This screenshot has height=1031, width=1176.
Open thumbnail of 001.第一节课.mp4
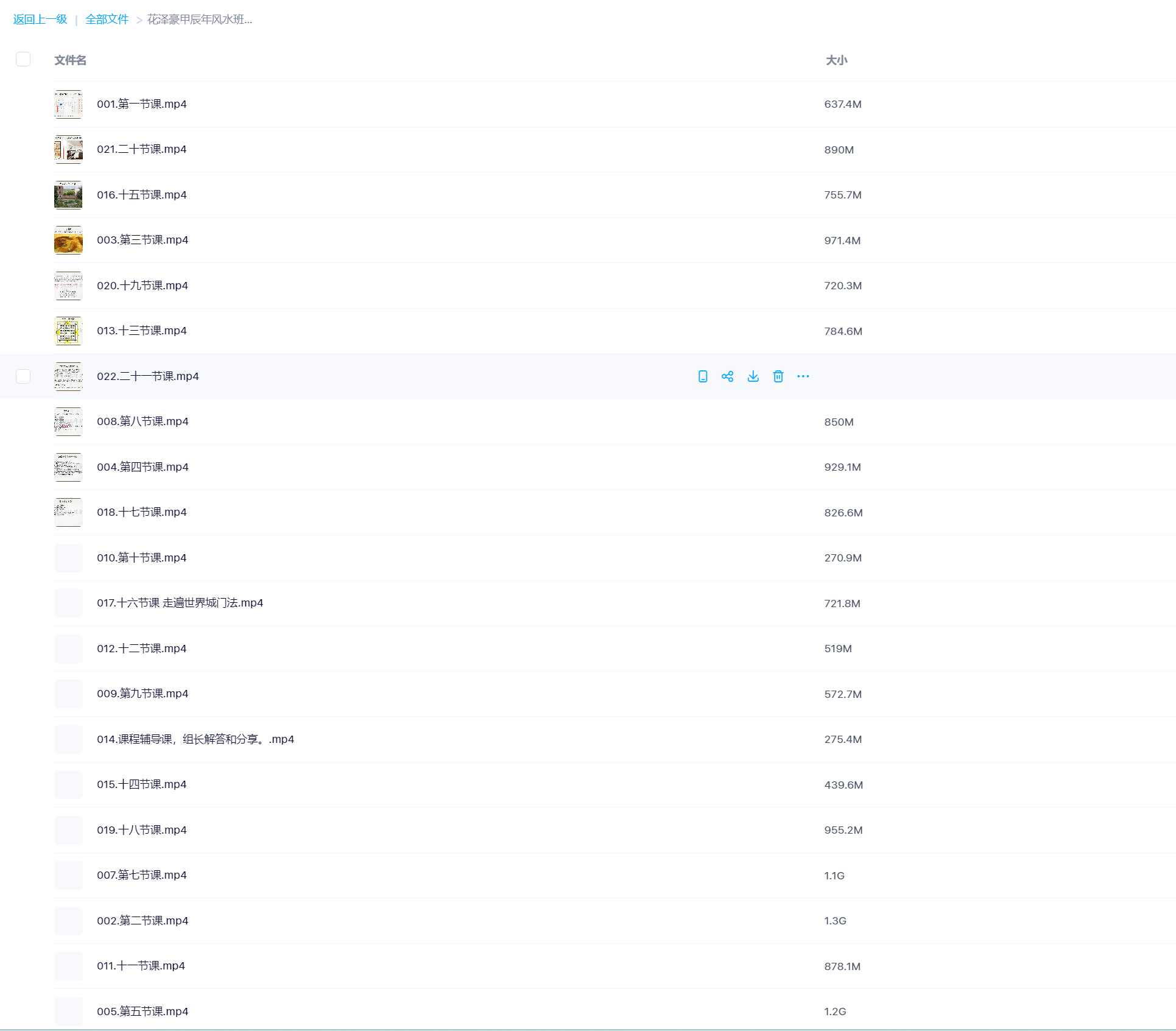(x=68, y=104)
